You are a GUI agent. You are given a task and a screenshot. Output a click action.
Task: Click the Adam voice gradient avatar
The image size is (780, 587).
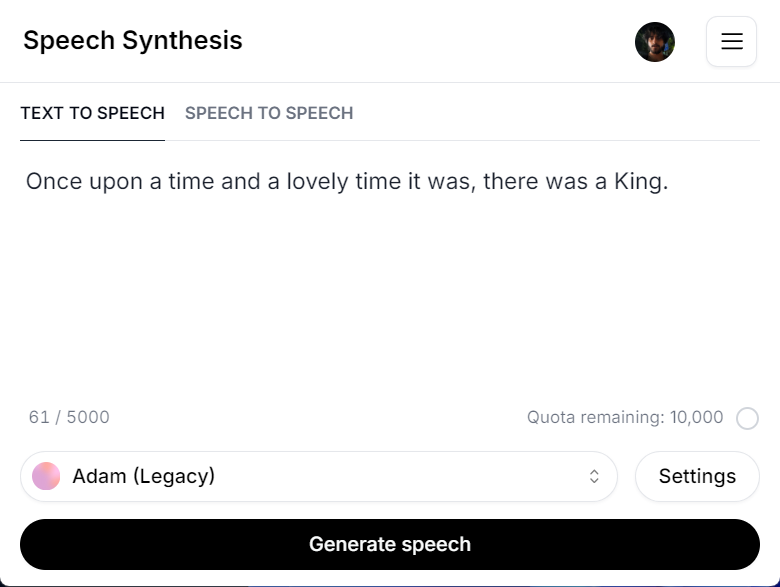pyautogui.click(x=46, y=476)
